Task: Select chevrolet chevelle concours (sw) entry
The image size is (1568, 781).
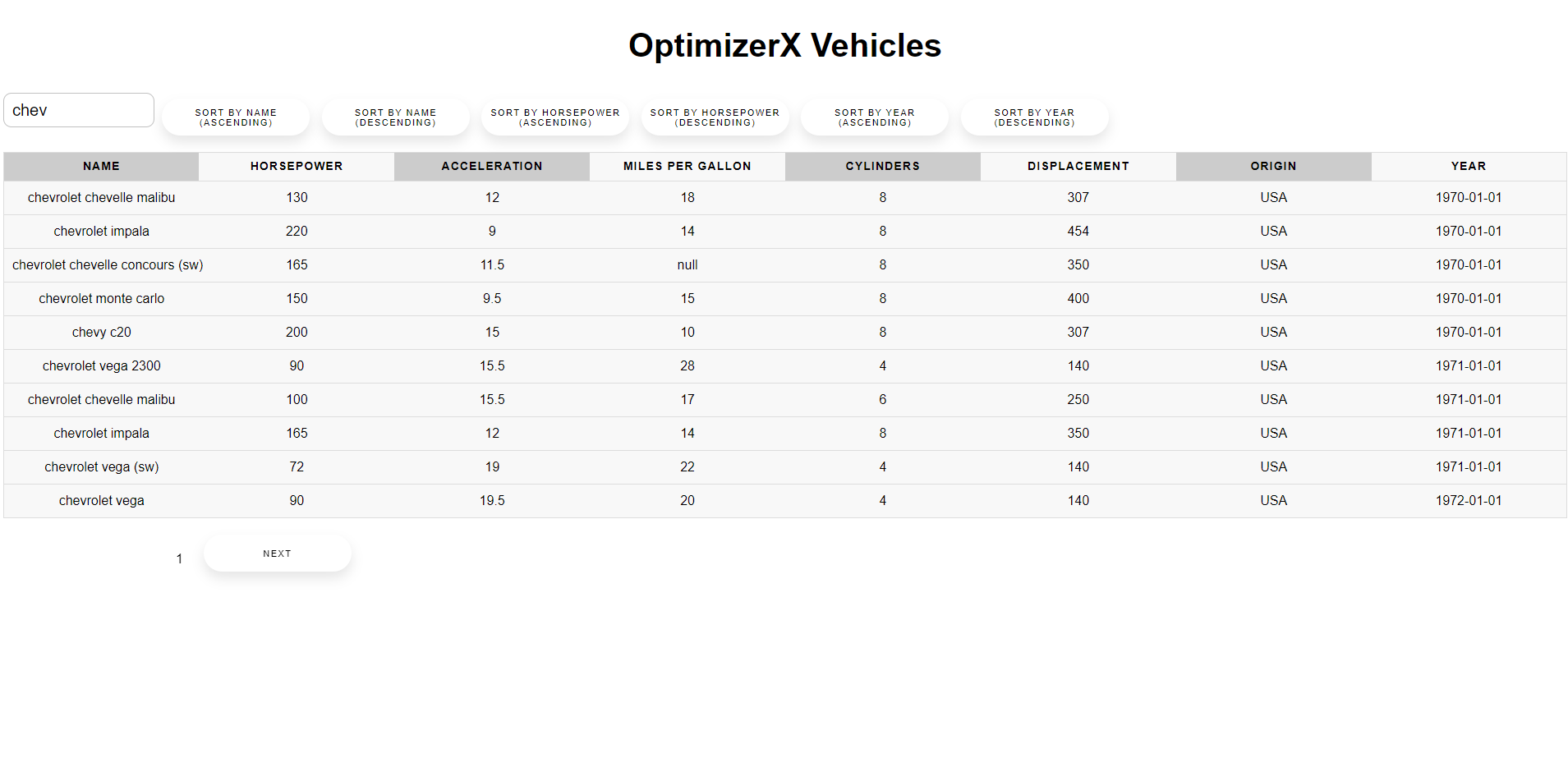Action: coord(108,265)
